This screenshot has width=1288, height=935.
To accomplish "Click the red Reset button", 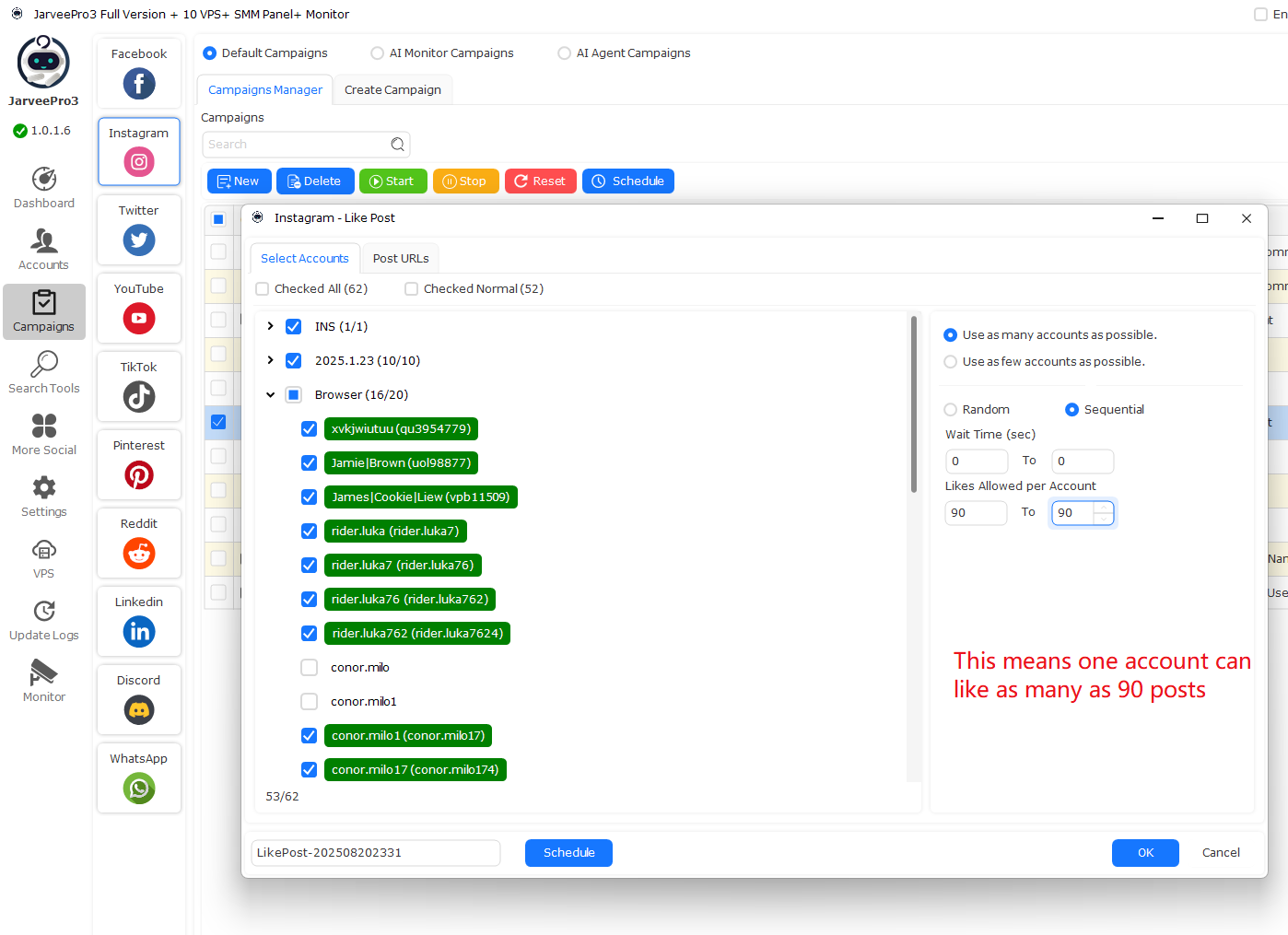I will coord(541,181).
